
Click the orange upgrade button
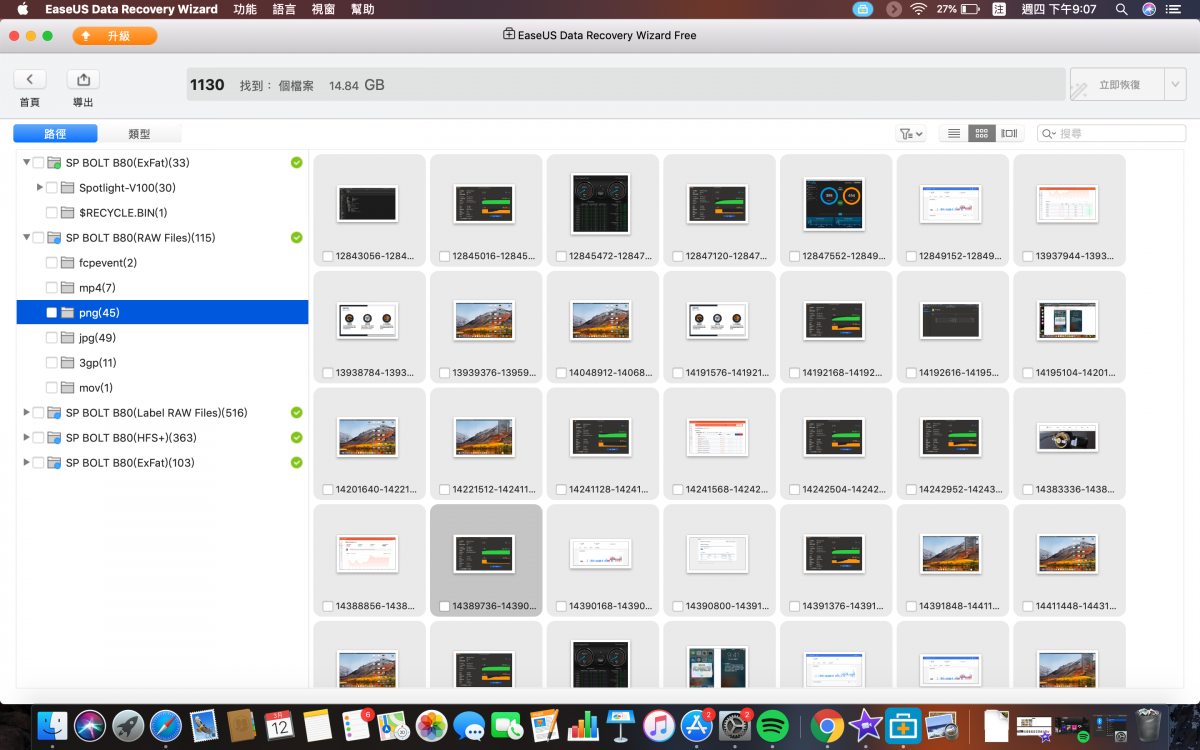(x=114, y=36)
